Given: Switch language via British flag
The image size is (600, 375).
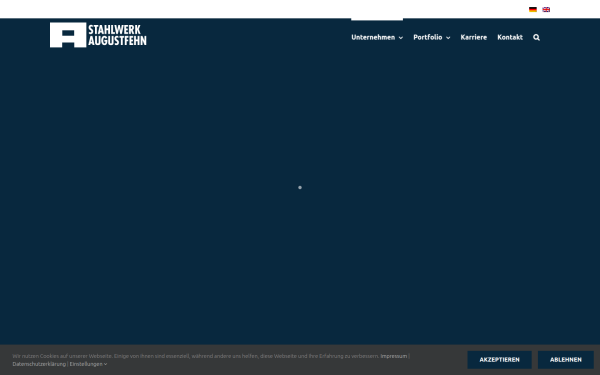Looking at the screenshot, I should pos(546,10).
